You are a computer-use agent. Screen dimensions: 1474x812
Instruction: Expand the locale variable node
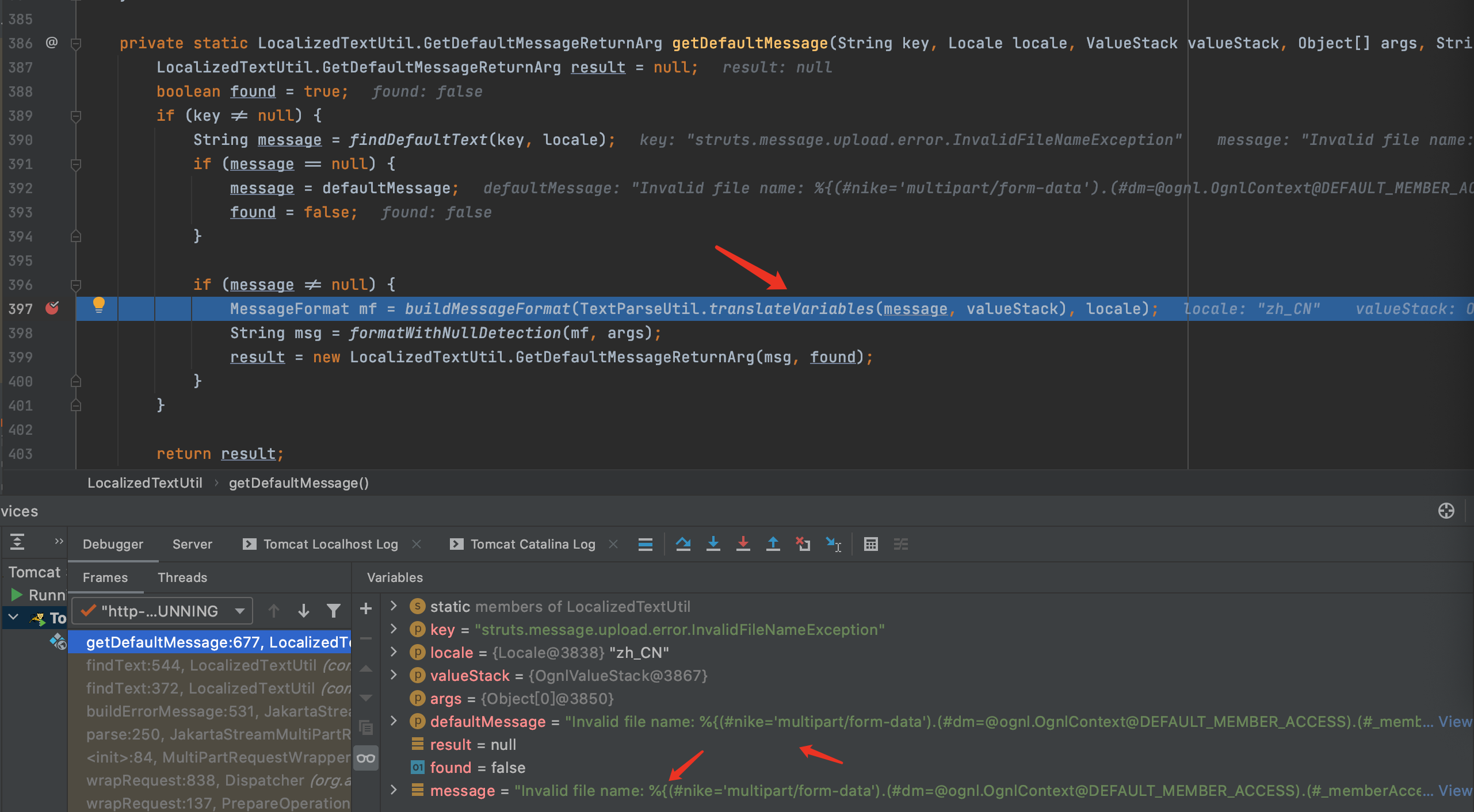[x=394, y=652]
